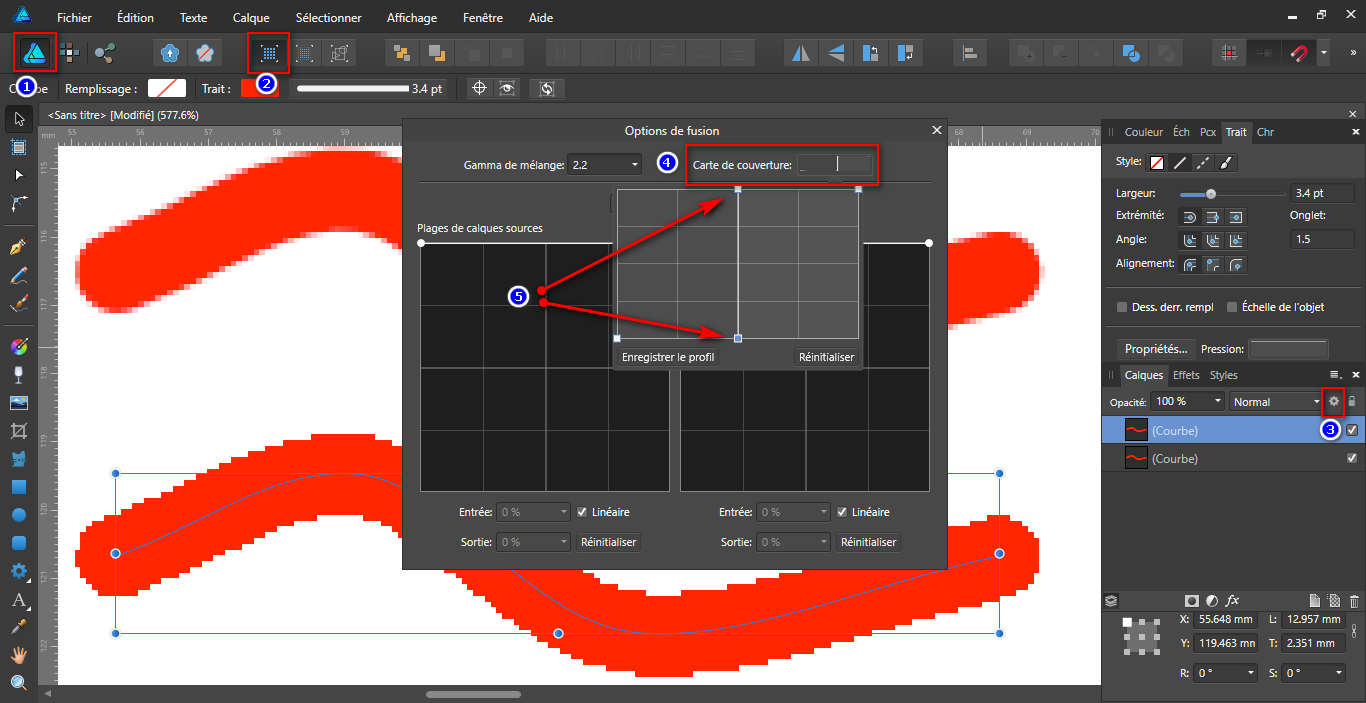This screenshot has height=703, width=1366.
Task: Switch to the Pixel persona icon
Action: click(70, 53)
